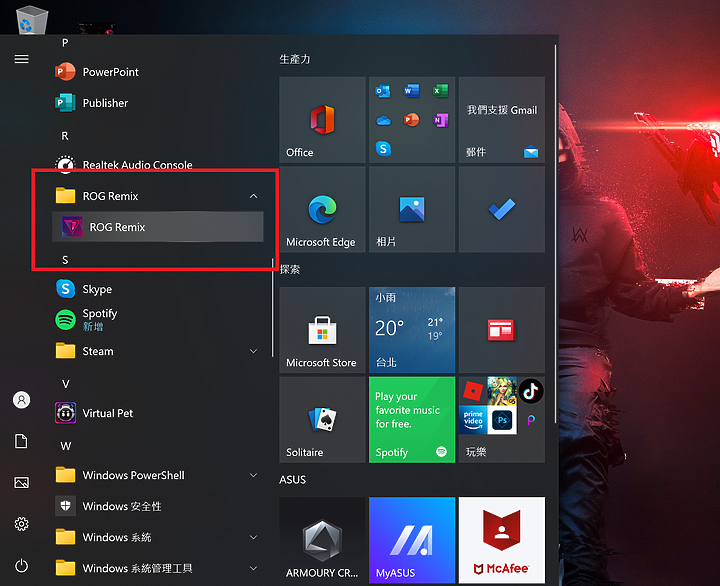
Task: Open the Pictures shortcut icon
Action: 22,483
